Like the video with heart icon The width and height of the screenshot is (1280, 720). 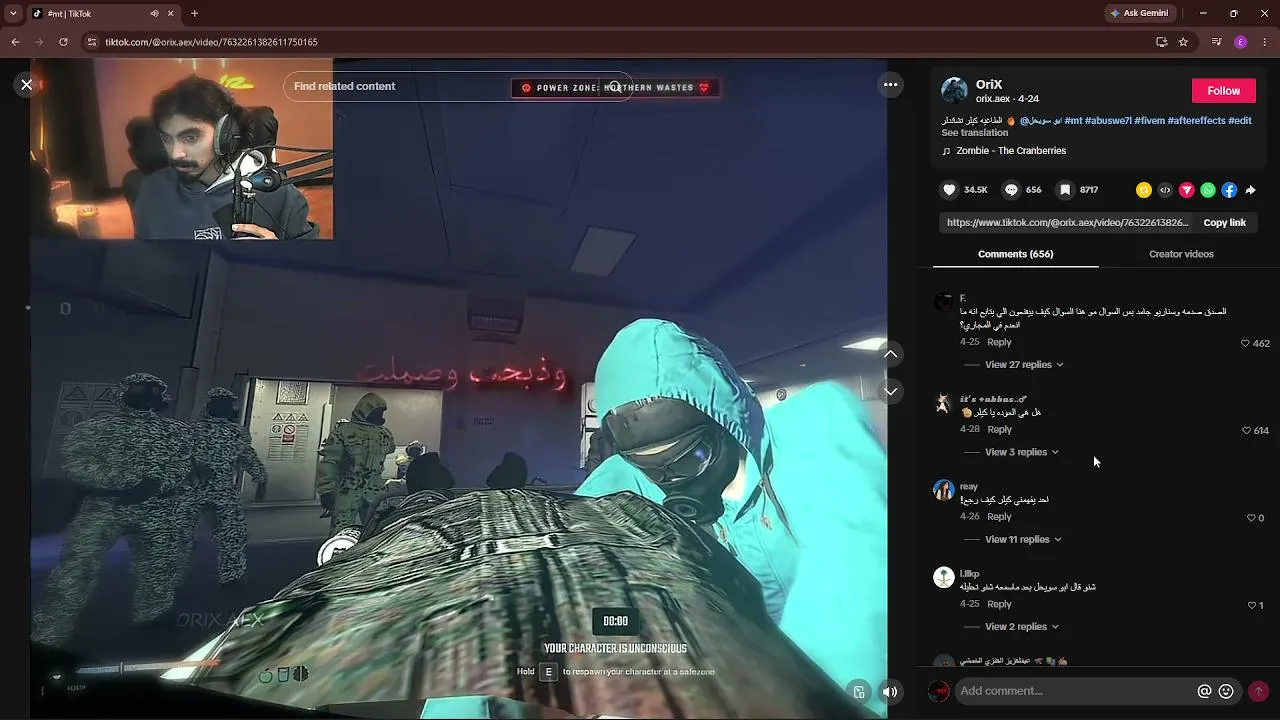click(x=950, y=190)
